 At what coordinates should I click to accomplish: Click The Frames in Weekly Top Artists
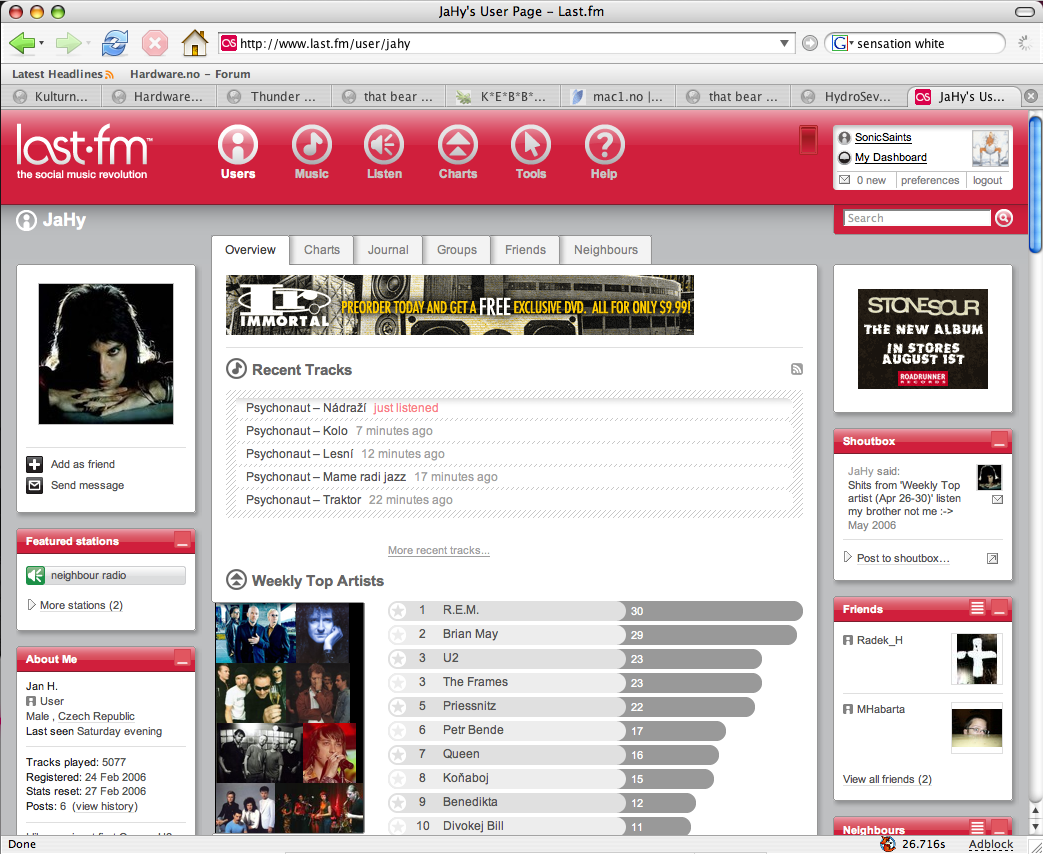click(475, 682)
